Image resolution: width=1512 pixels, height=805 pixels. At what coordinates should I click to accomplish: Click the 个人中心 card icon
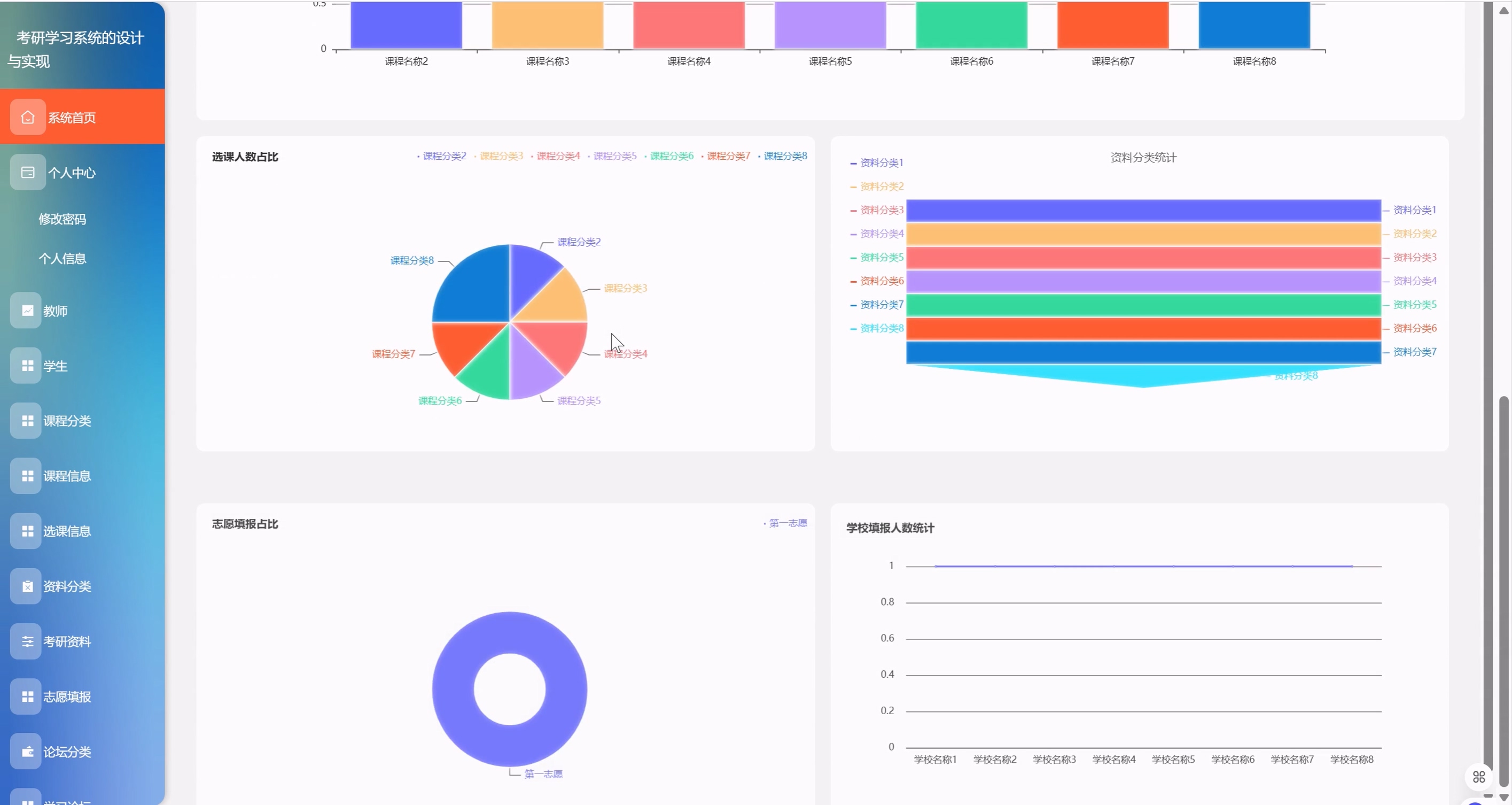[28, 173]
